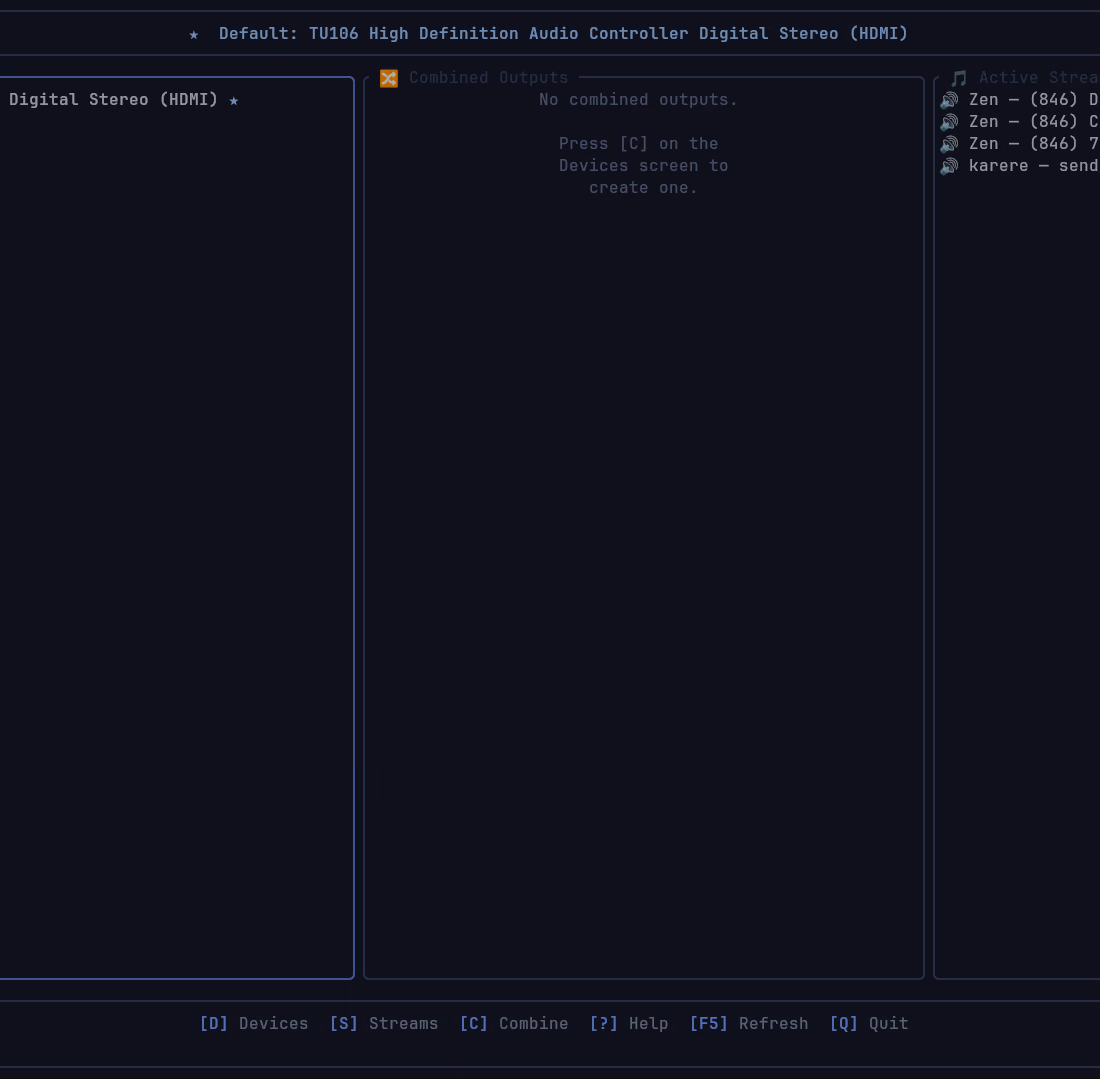The width and height of the screenshot is (1100, 1079).
Task: Trigger [F5] Refresh
Action: 749,1024
